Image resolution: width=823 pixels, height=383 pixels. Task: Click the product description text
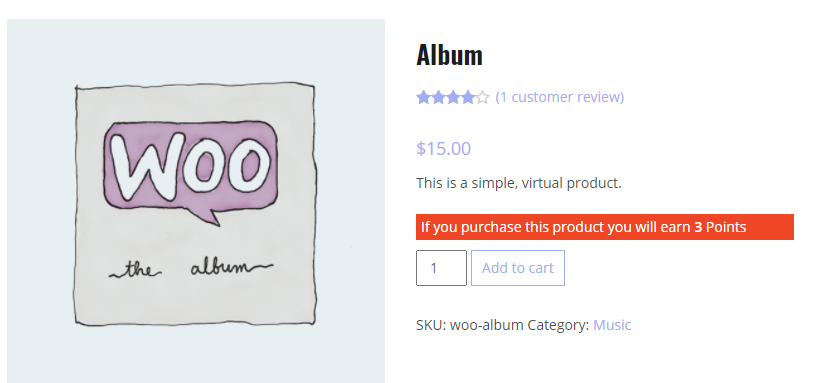click(519, 184)
